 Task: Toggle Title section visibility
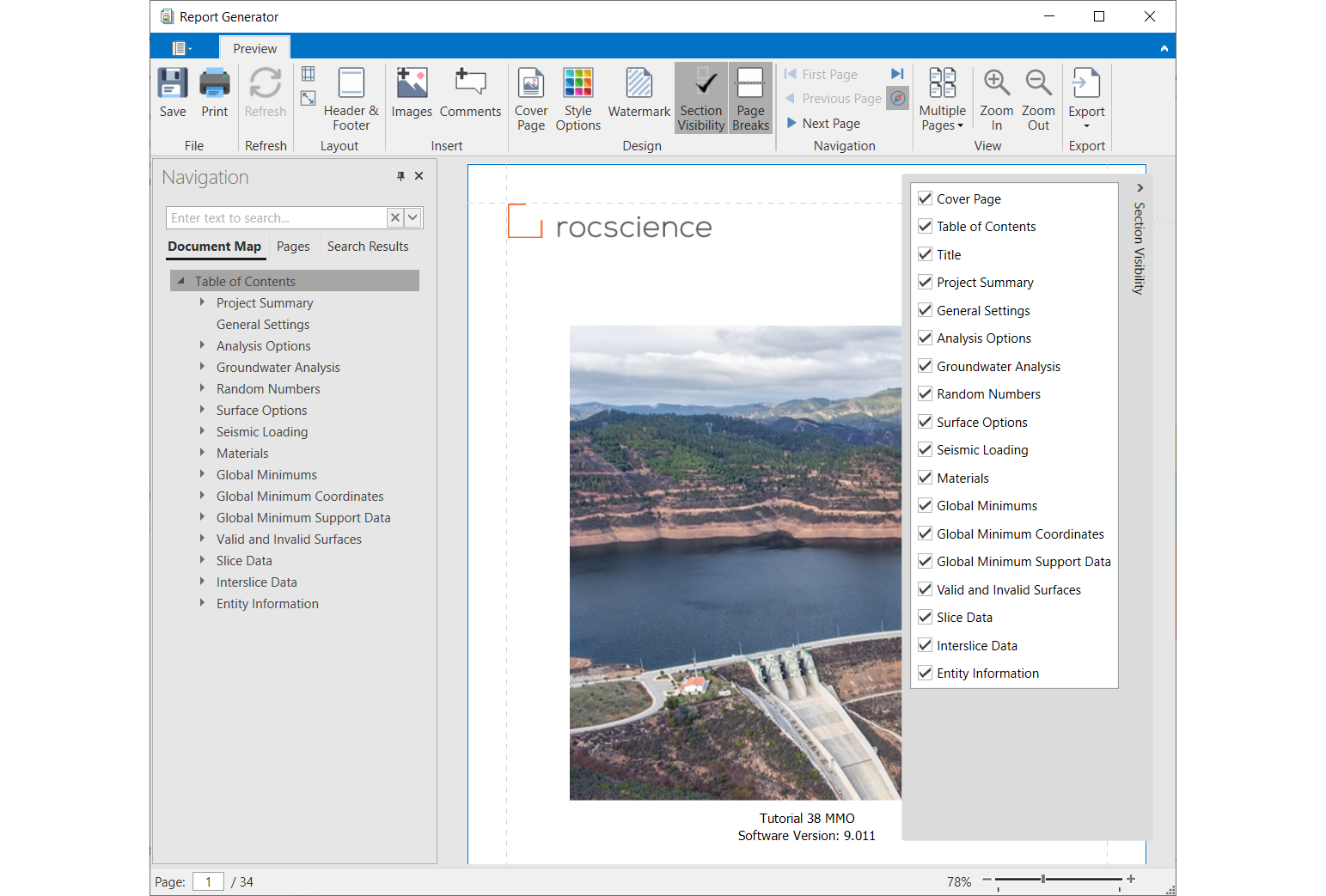(926, 254)
